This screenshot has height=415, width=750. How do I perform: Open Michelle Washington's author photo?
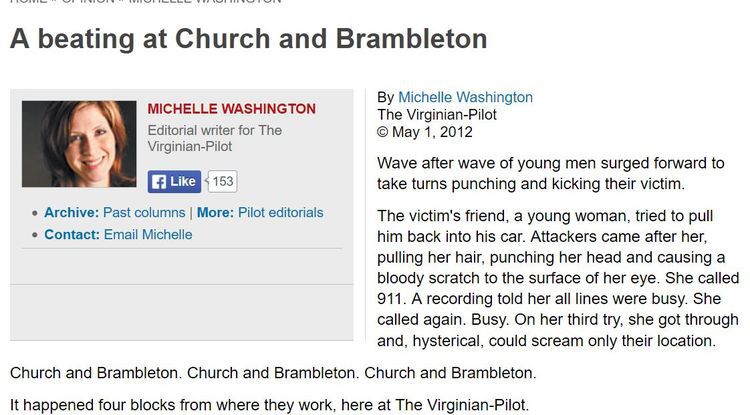(79, 144)
